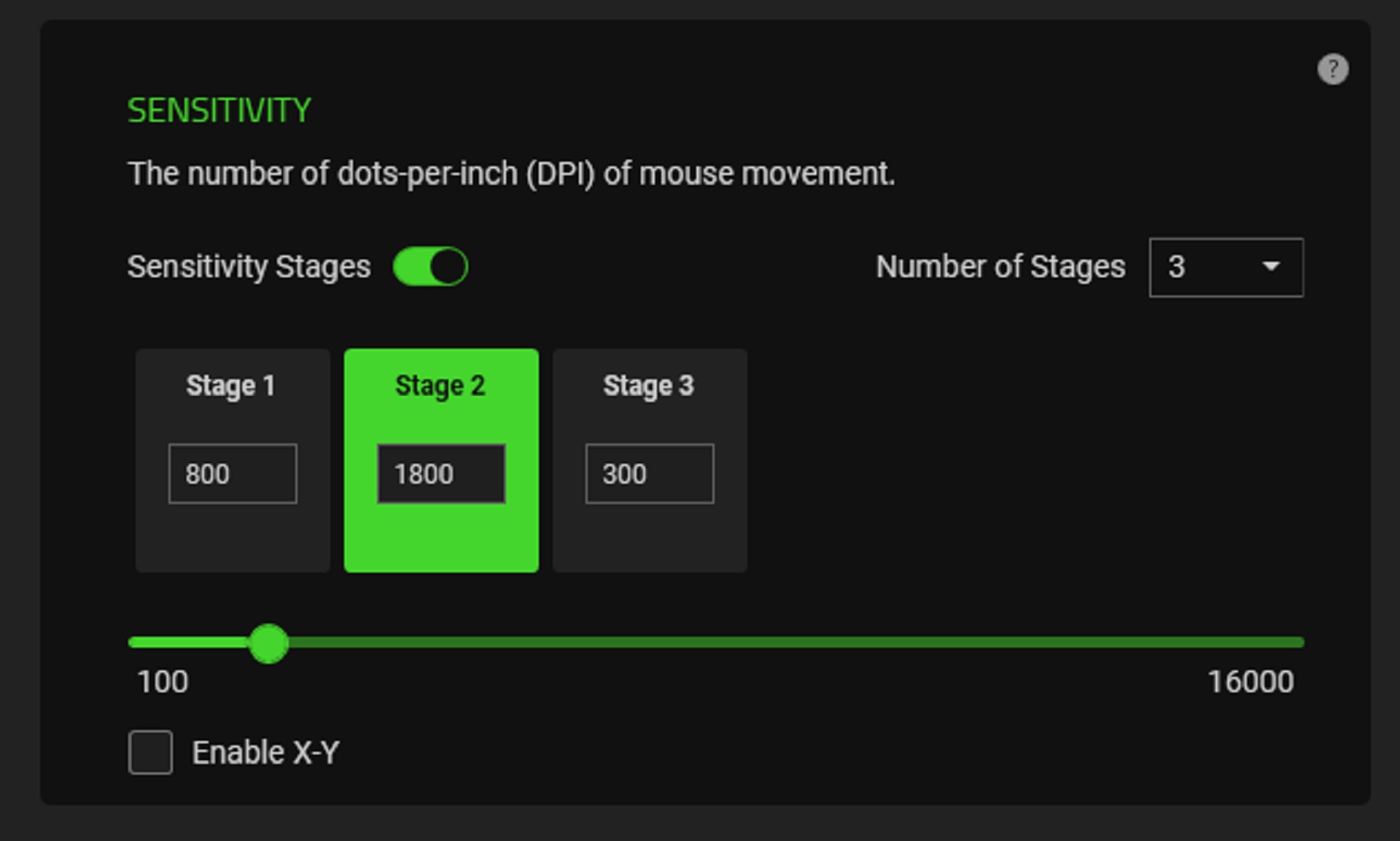Click the 16000 maximum DPI label

click(x=1251, y=682)
